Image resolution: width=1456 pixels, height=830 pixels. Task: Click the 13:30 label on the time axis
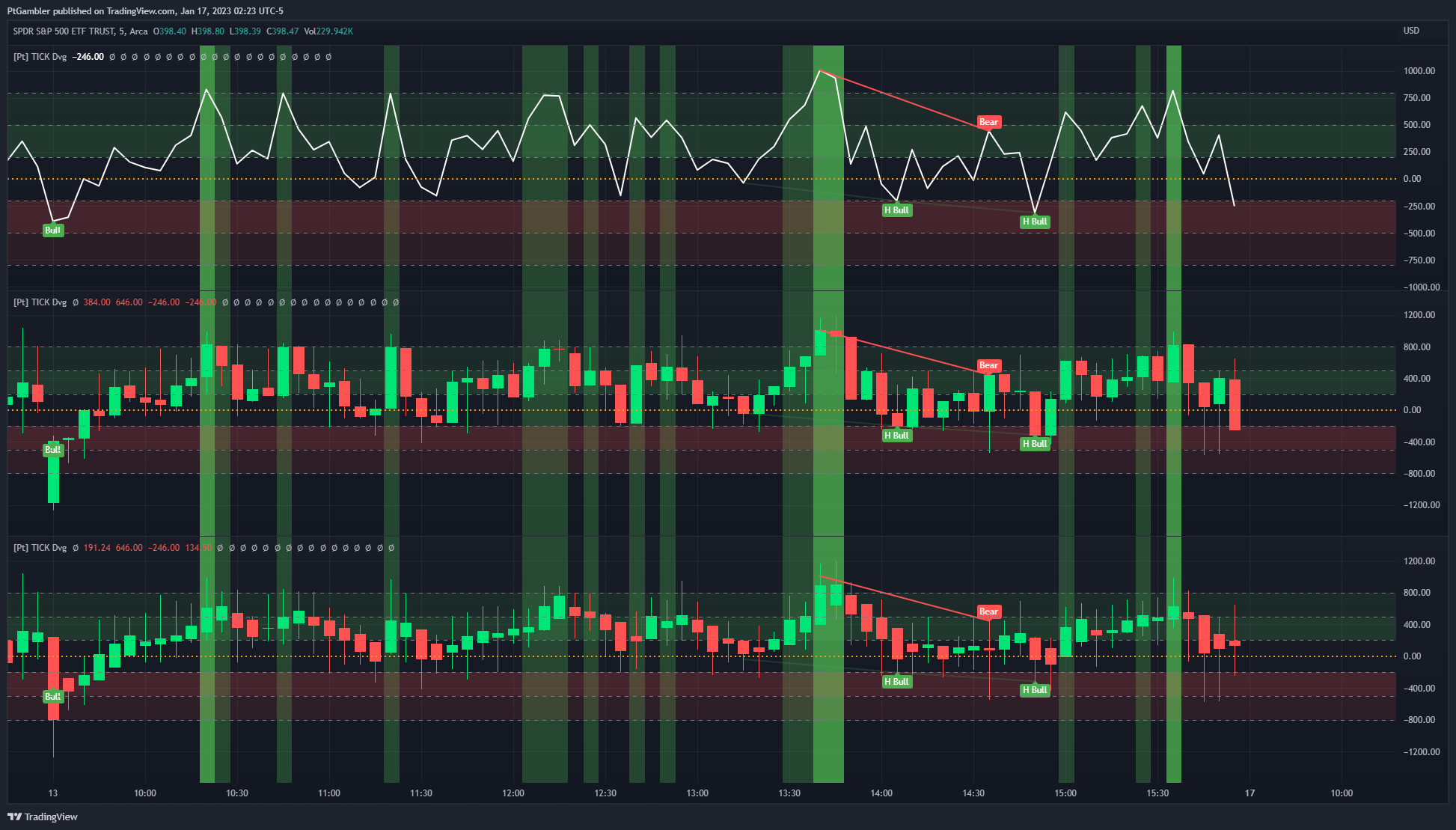789,793
